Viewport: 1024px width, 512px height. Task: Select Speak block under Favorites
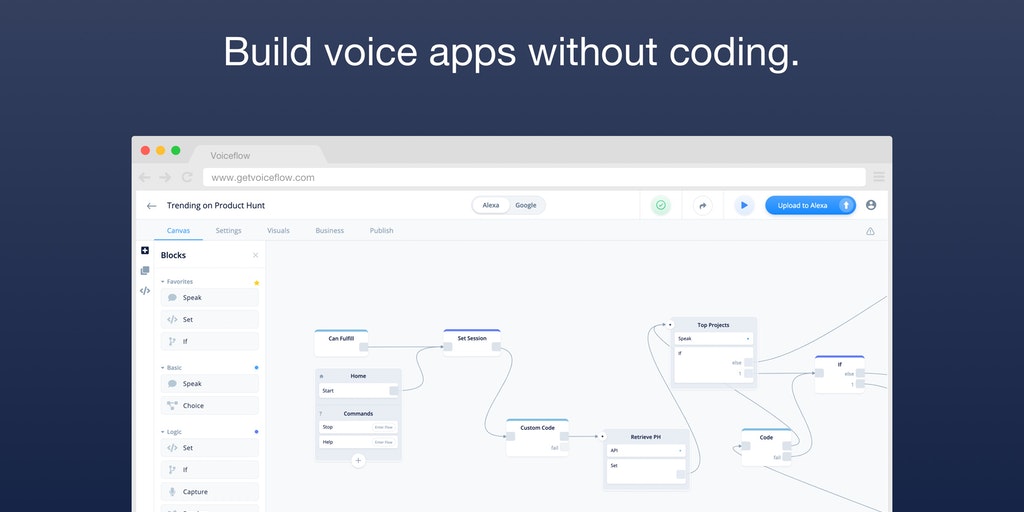[x=210, y=298]
